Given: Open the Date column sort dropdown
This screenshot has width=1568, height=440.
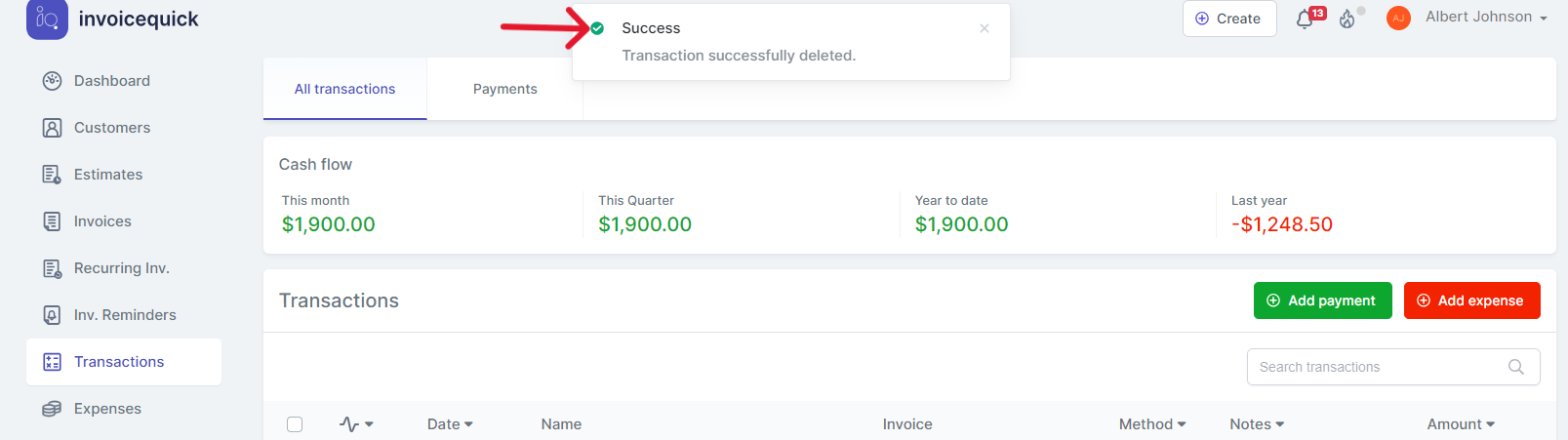Looking at the screenshot, I should coord(450,424).
